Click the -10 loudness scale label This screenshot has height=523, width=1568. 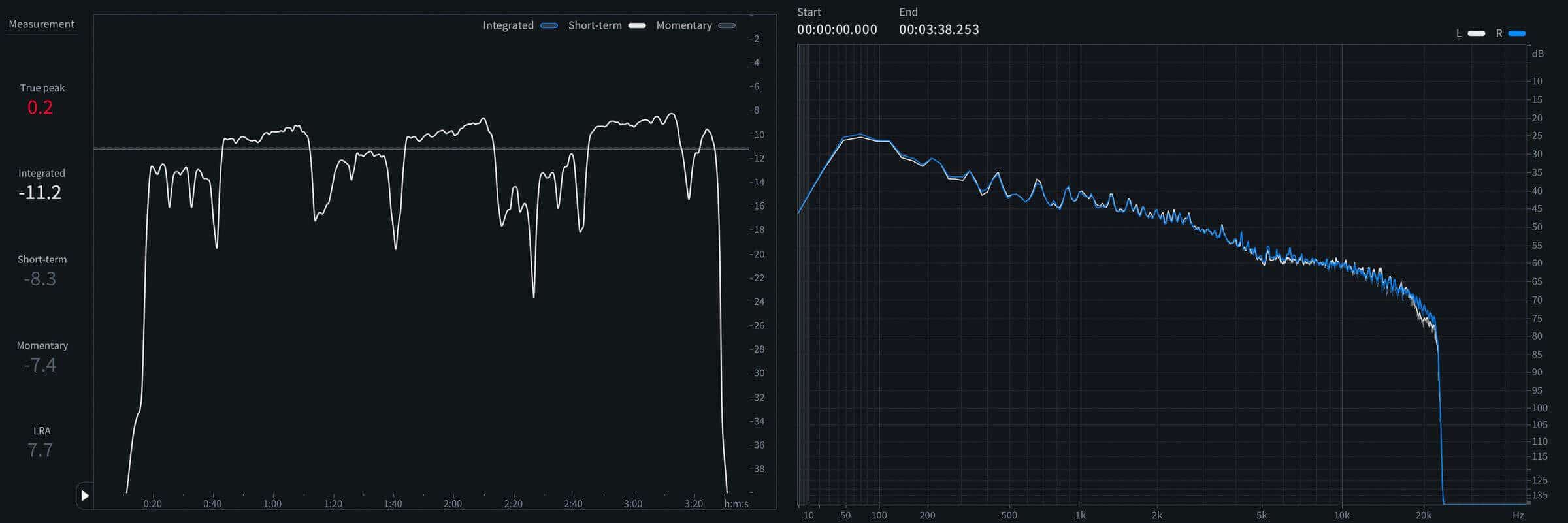(x=757, y=135)
